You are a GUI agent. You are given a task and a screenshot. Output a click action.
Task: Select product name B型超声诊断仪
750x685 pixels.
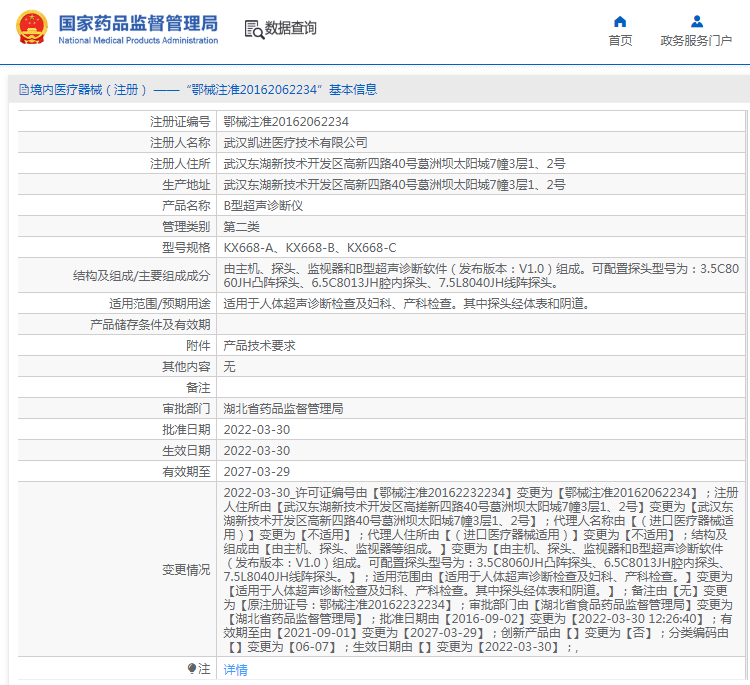[263, 206]
